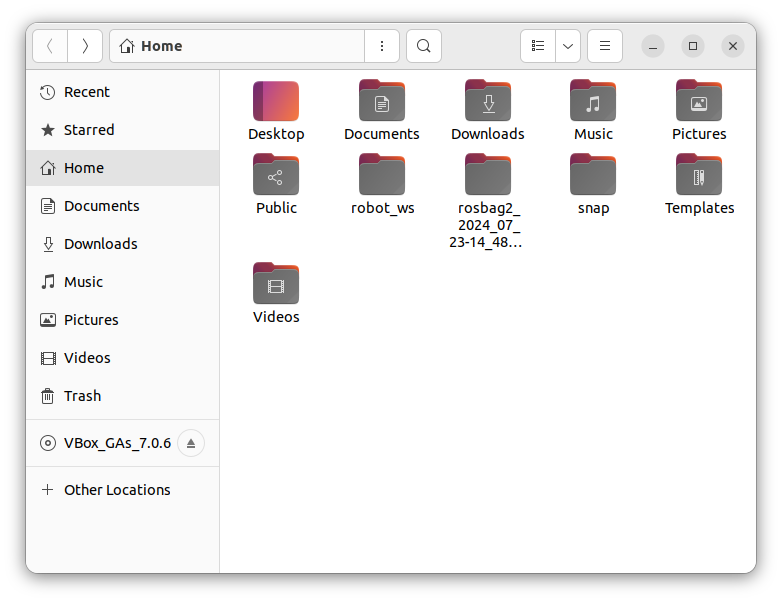This screenshot has height=602, width=782.
Task: Select the Desktop folder icon
Action: 276,101
